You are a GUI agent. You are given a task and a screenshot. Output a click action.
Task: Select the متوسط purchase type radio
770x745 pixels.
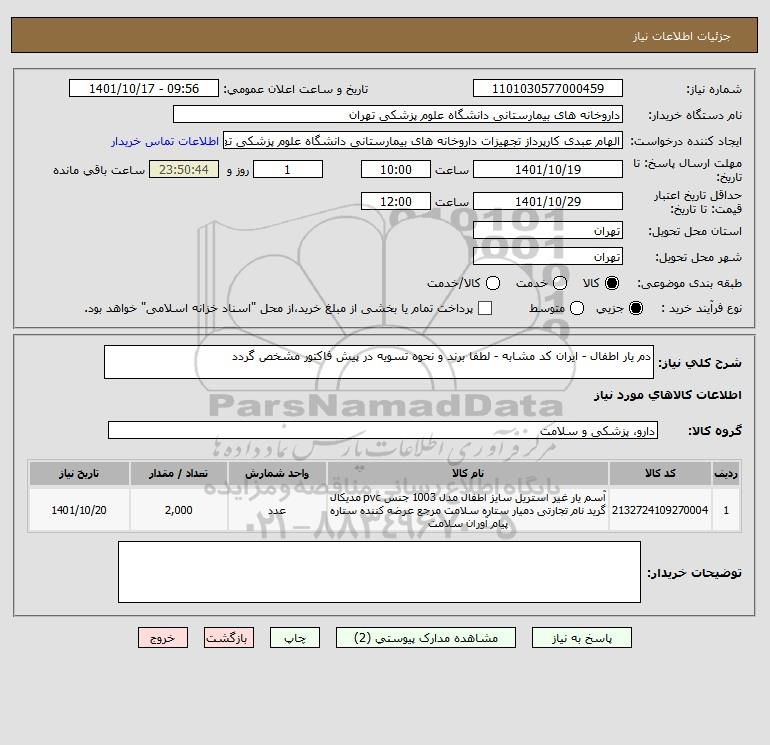[x=577, y=308]
